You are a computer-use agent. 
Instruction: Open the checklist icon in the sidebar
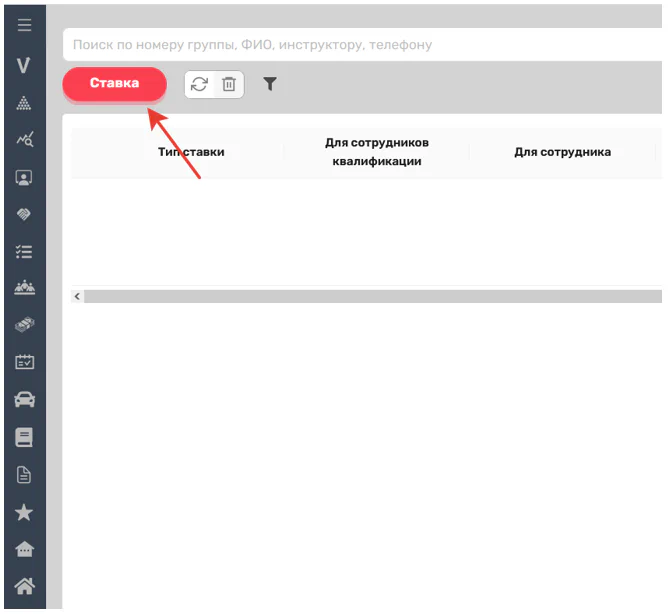click(x=24, y=252)
